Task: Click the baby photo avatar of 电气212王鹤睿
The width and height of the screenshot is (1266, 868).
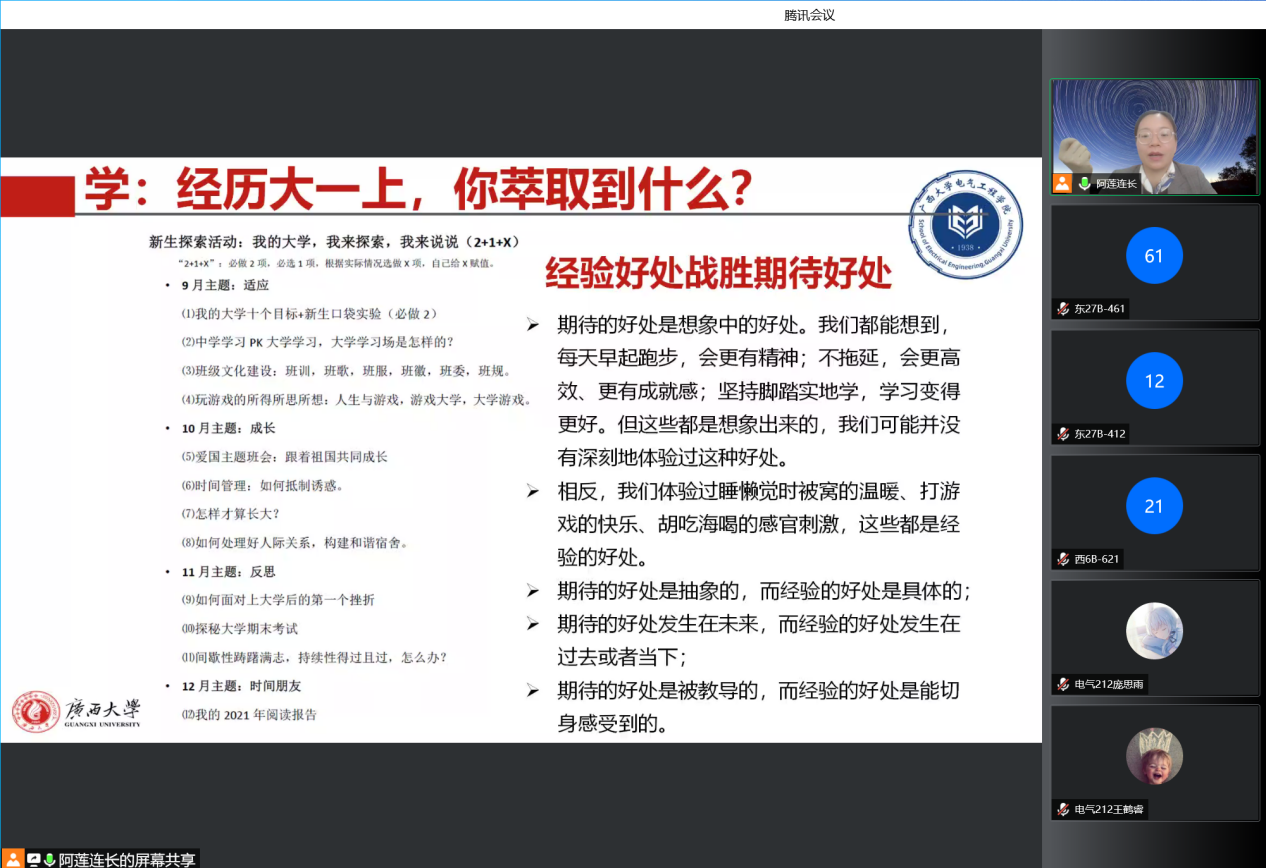Action: tap(1154, 756)
